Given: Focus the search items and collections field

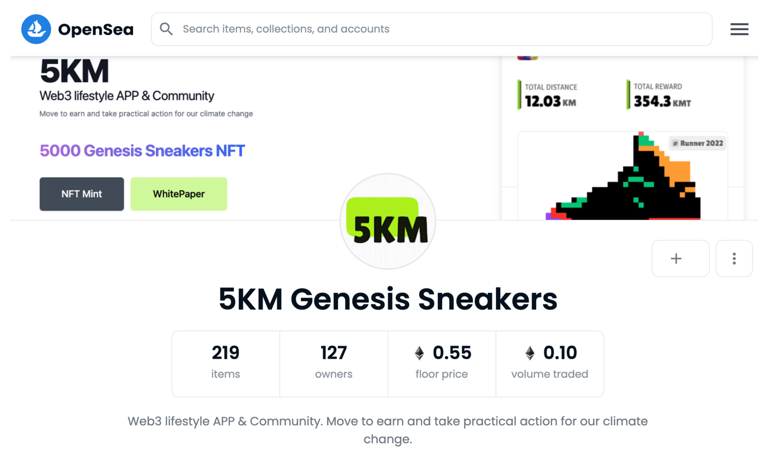Looking at the screenshot, I should (x=432, y=29).
